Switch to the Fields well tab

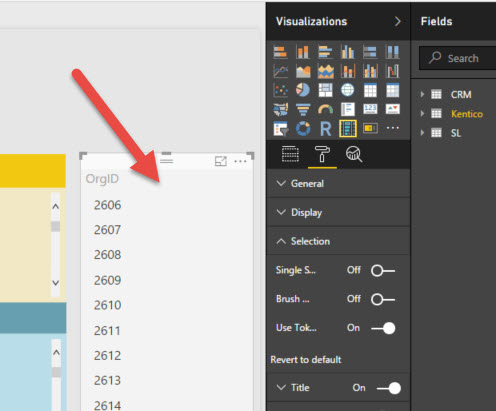(x=290, y=154)
